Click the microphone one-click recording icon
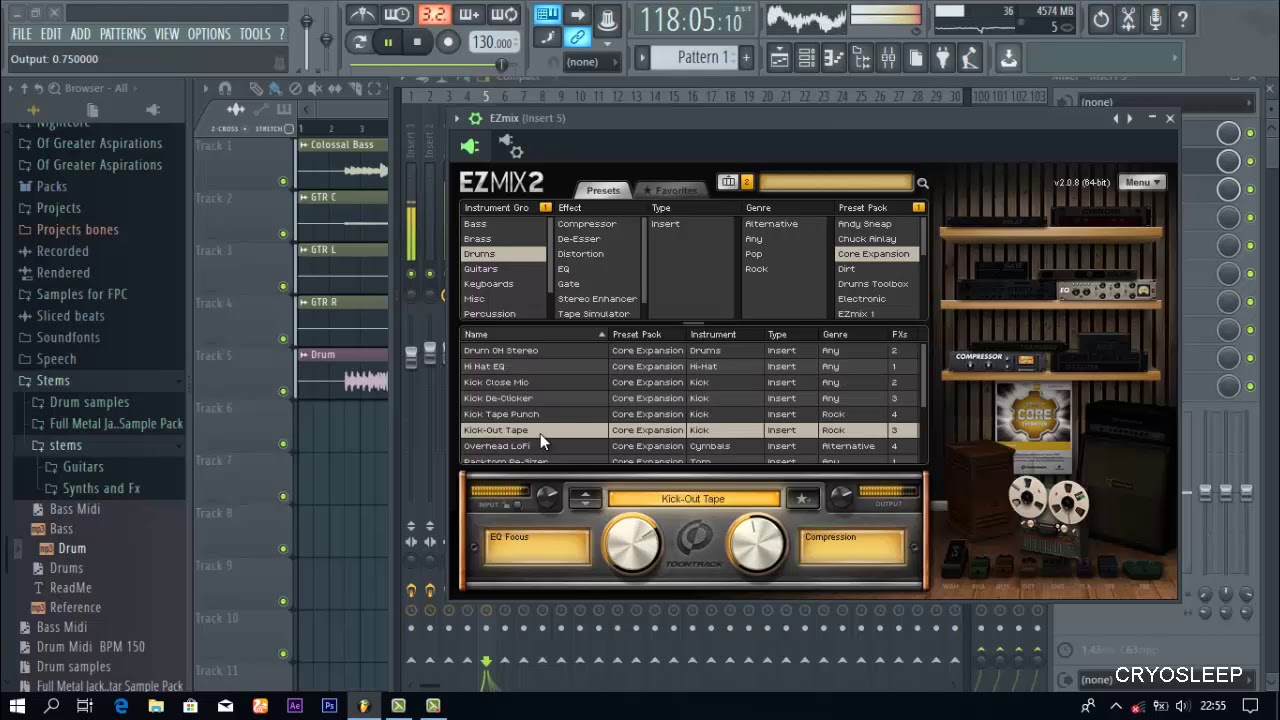The image size is (1280, 720). pyautogui.click(x=1155, y=18)
